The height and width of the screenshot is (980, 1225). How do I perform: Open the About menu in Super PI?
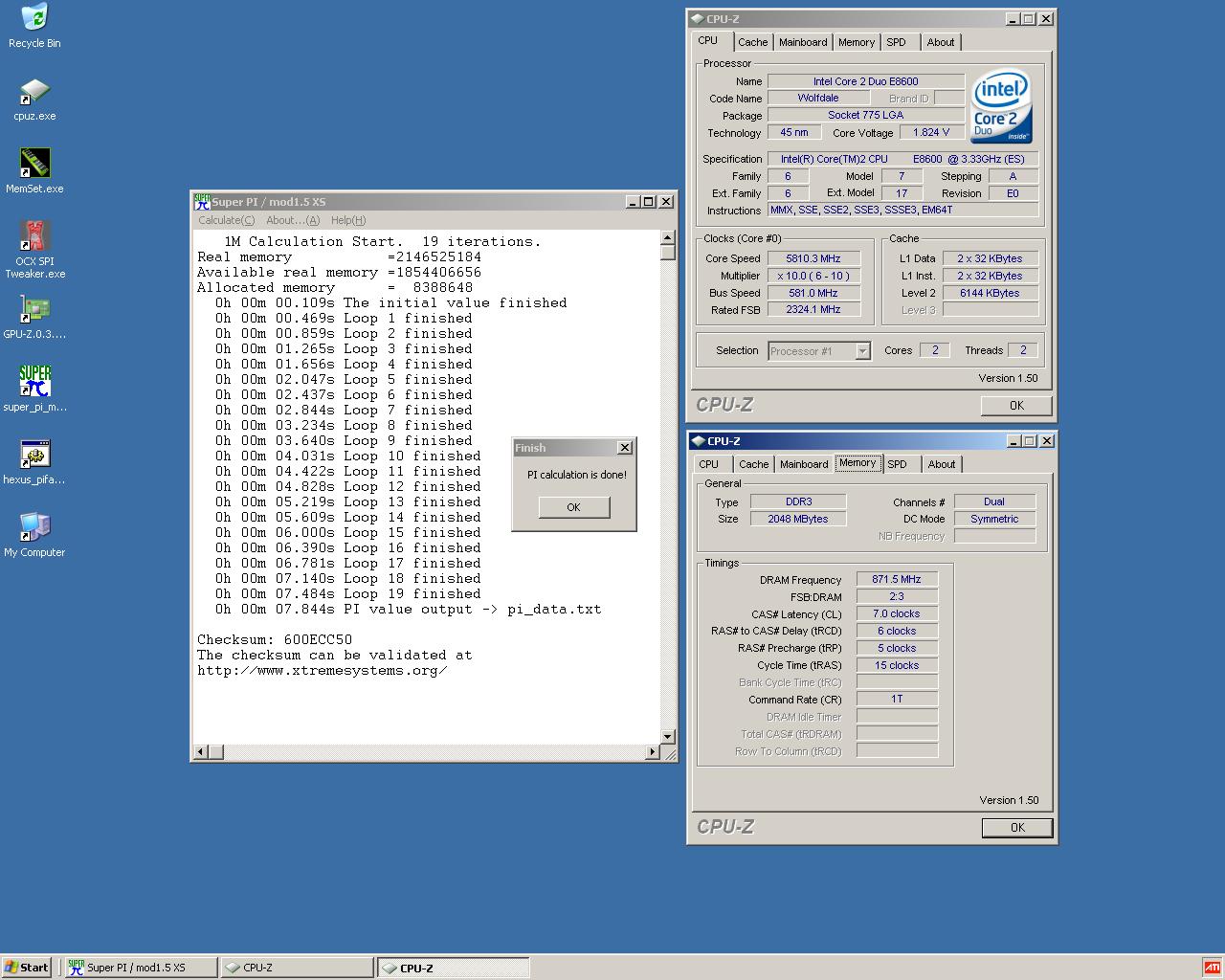(293, 220)
